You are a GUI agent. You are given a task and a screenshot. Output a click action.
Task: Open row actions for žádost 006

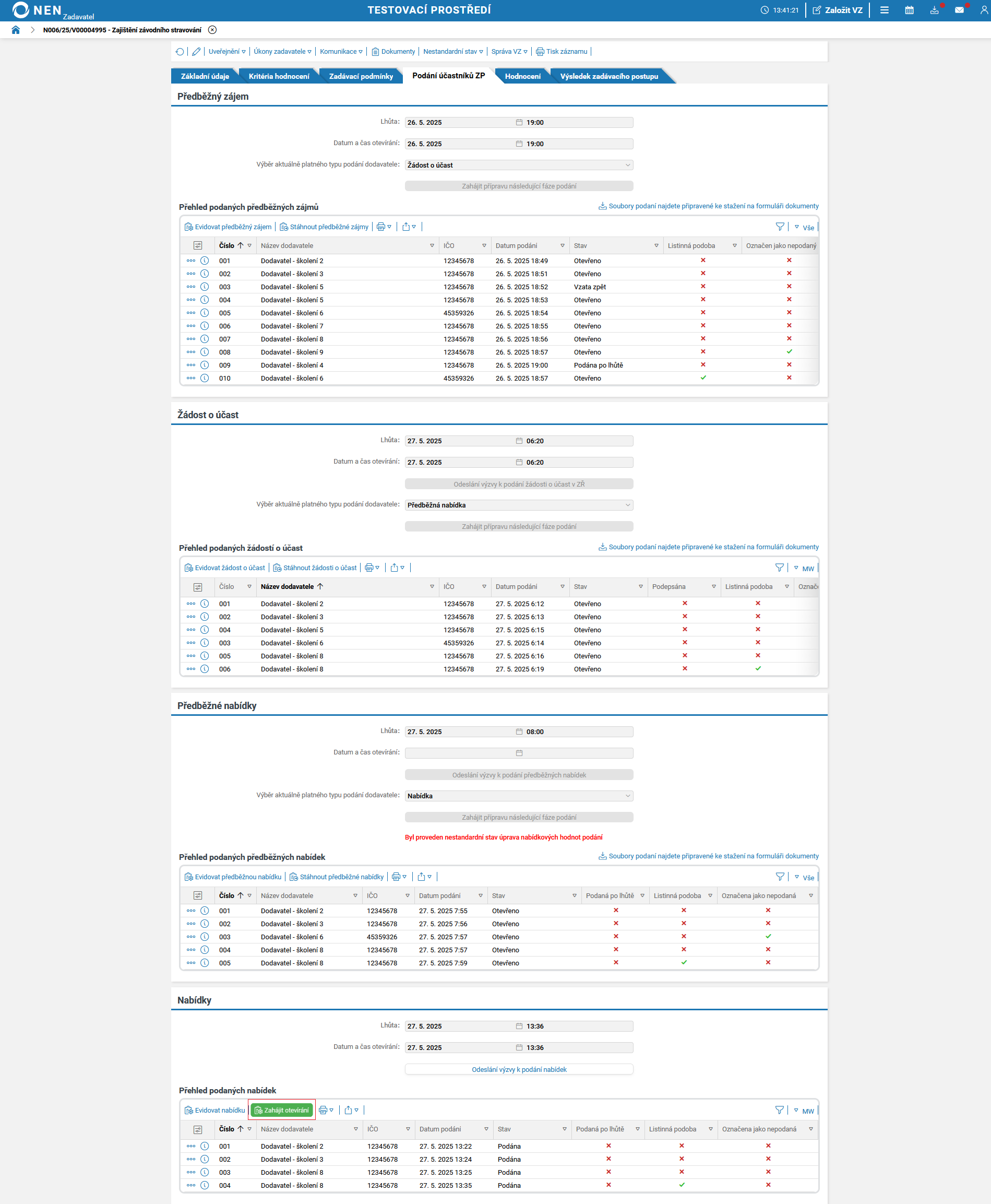tap(190, 669)
